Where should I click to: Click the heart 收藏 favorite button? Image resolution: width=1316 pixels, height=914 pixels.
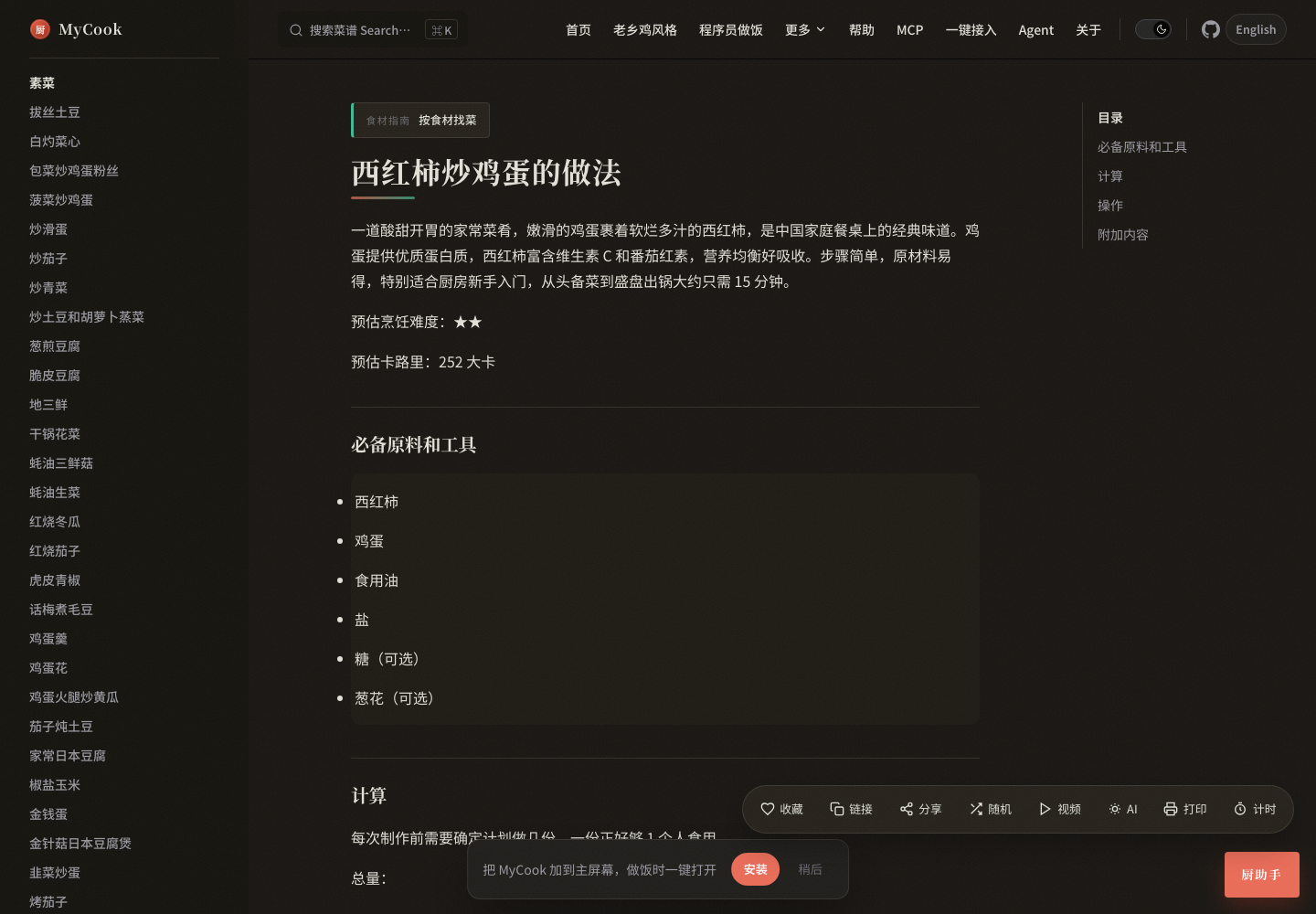point(781,809)
